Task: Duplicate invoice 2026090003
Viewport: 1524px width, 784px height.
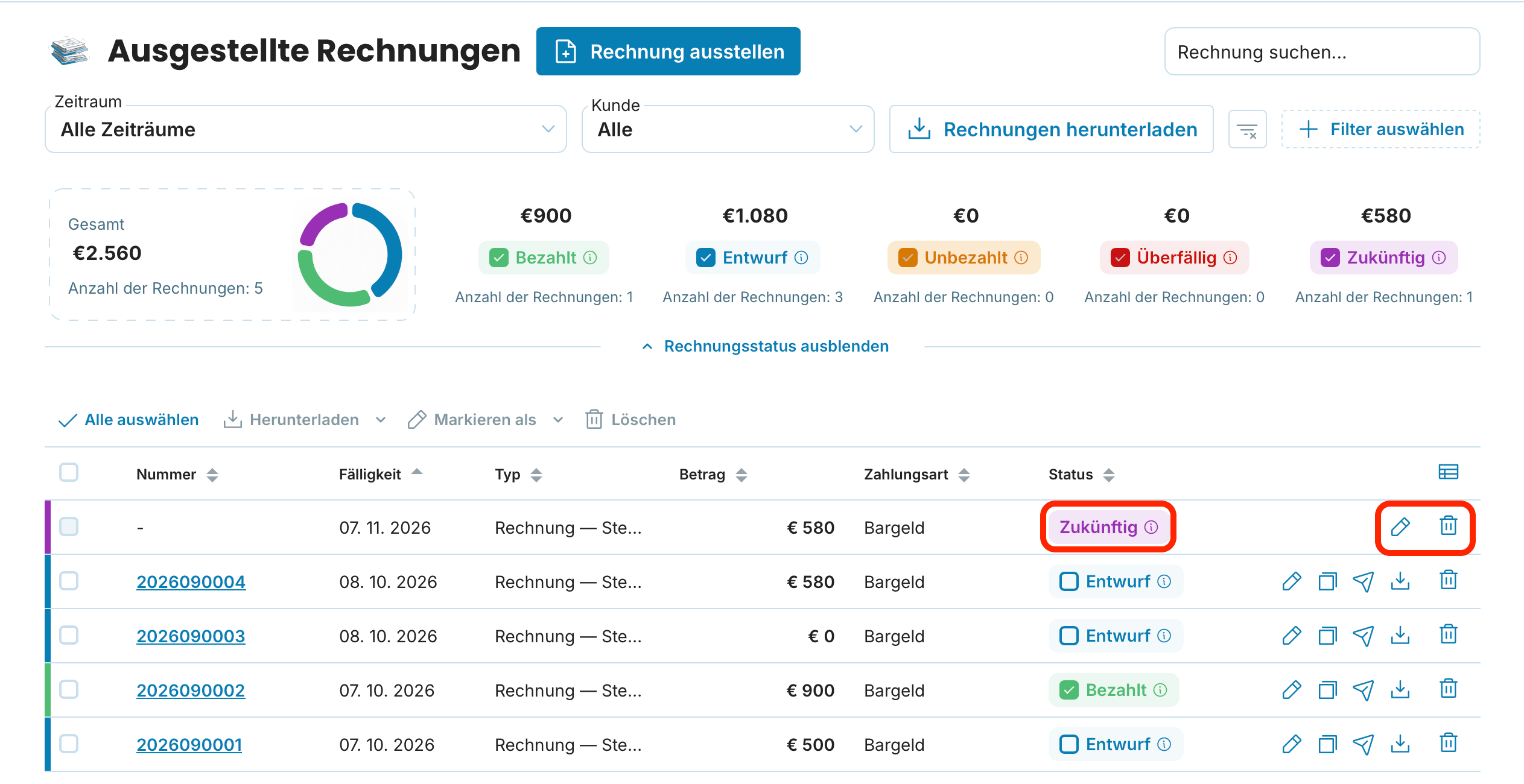Action: pos(1327,636)
